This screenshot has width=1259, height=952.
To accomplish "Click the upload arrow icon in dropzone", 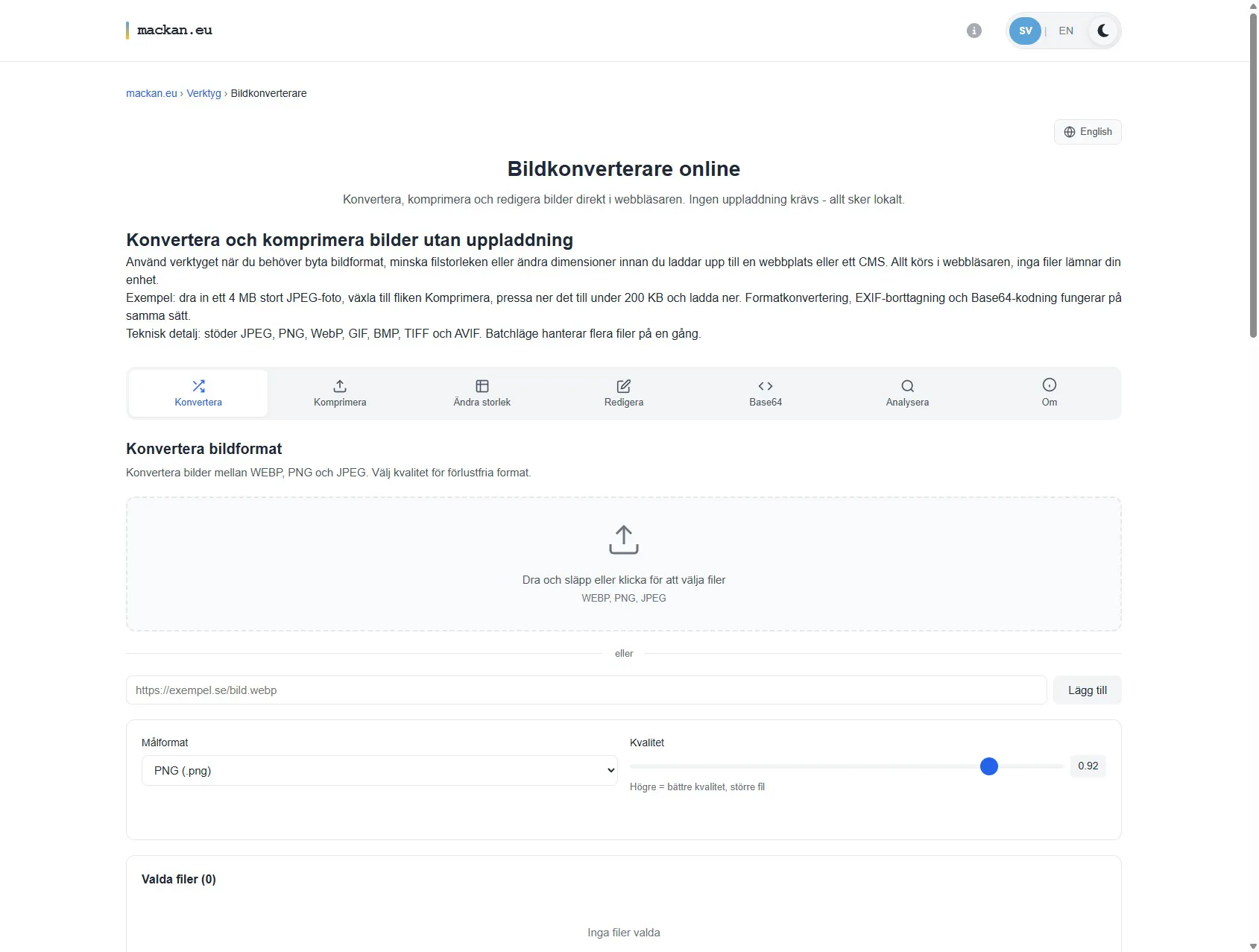I will 624,540.
